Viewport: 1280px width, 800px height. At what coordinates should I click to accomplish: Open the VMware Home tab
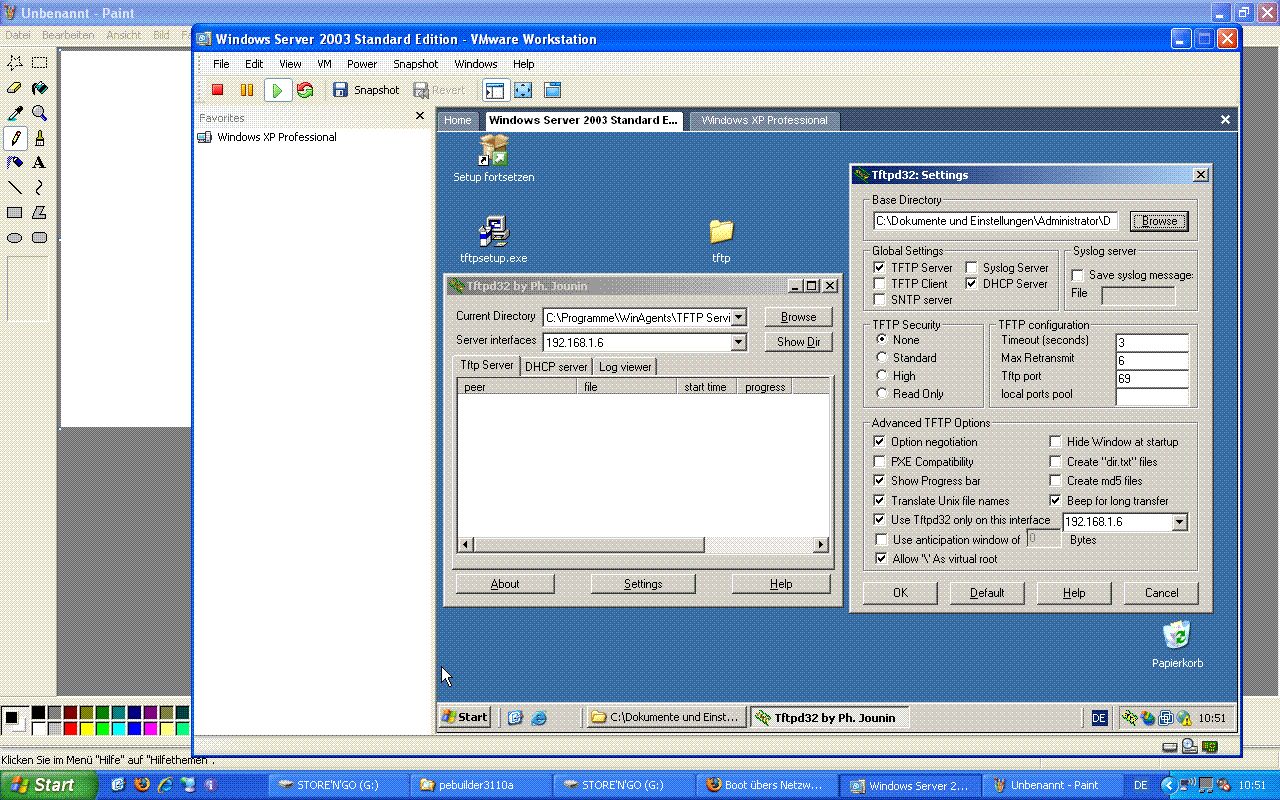pos(457,120)
